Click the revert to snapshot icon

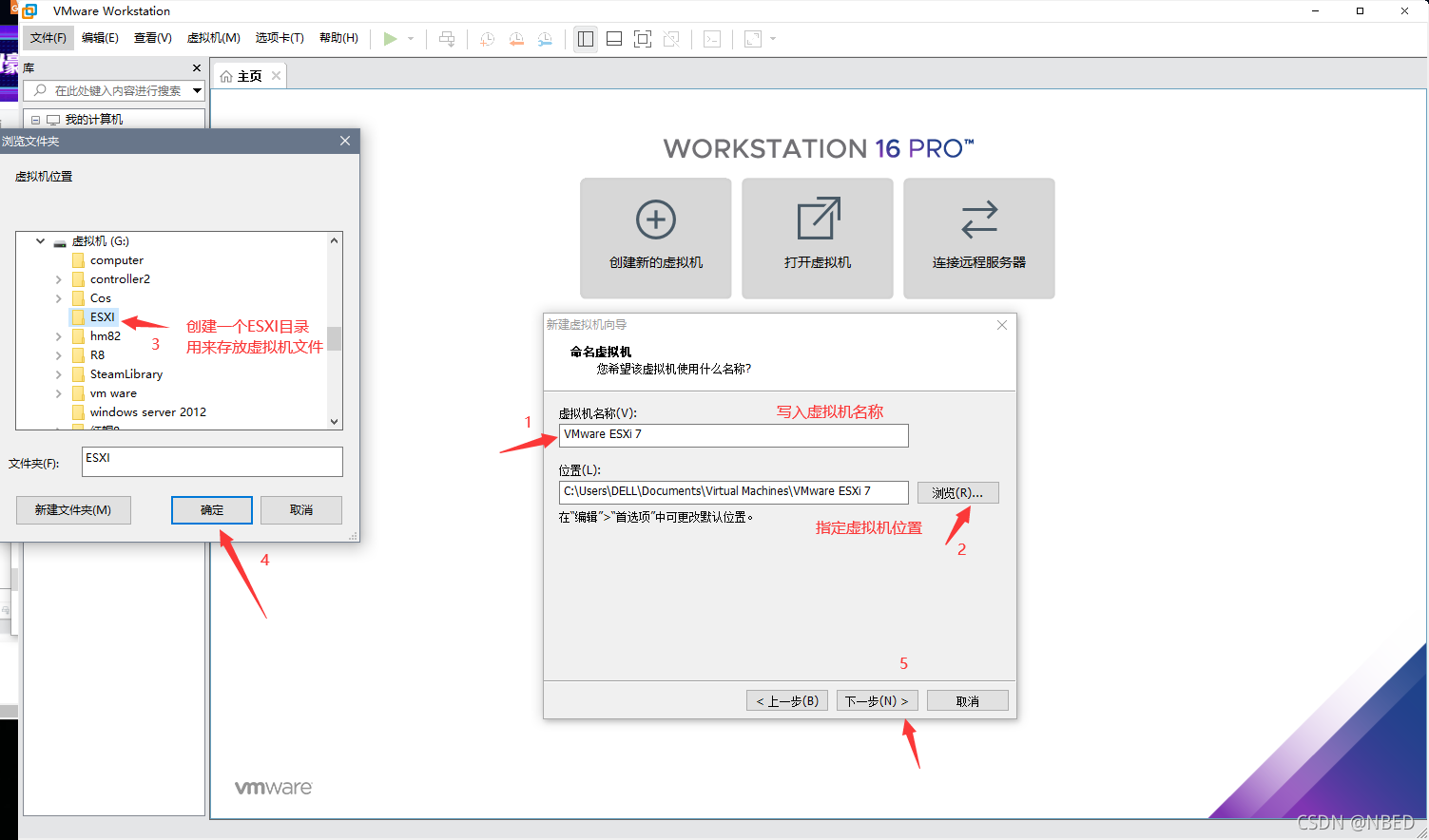click(516, 39)
